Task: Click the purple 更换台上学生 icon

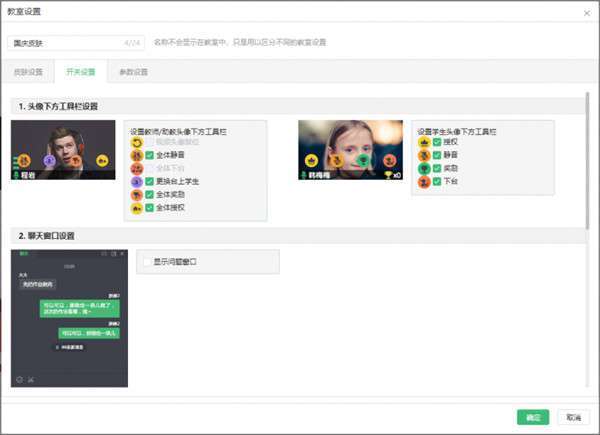Action: click(x=137, y=182)
